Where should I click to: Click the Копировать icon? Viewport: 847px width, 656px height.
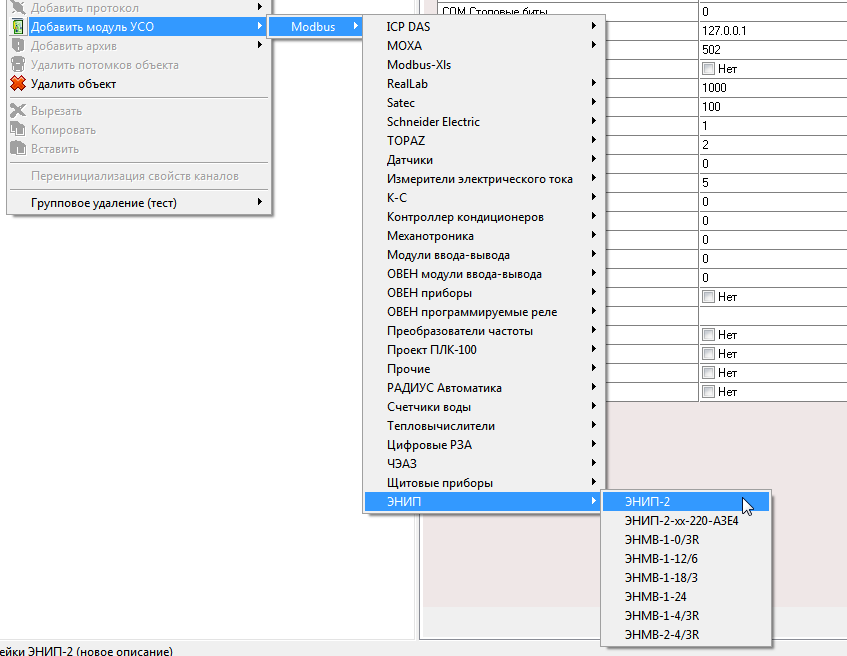(18, 129)
